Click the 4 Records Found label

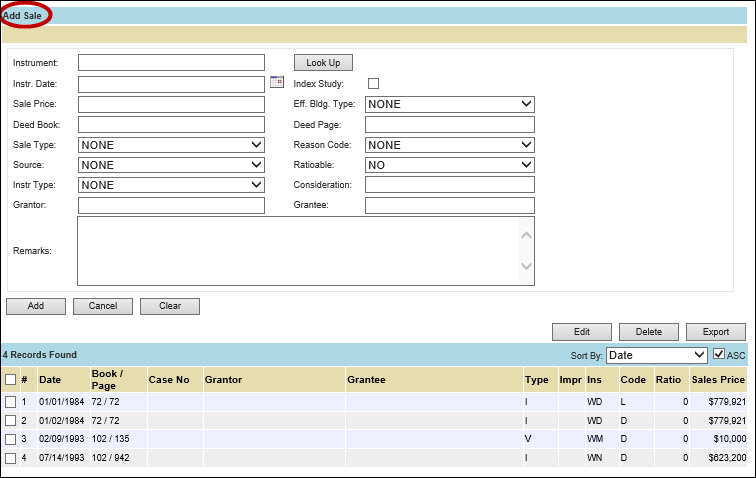tap(40, 355)
